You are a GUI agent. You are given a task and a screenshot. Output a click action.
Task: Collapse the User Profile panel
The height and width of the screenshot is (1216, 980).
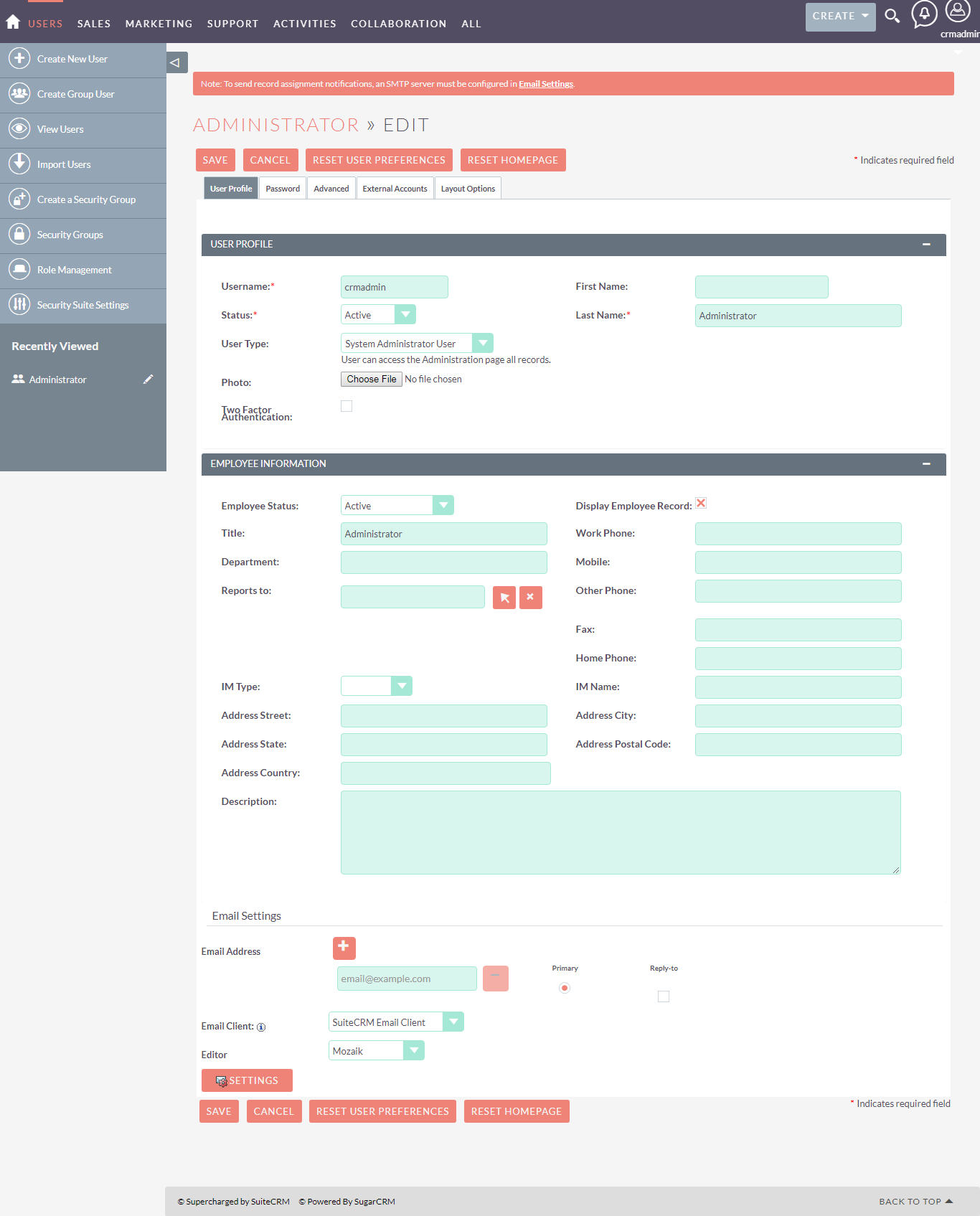926,245
